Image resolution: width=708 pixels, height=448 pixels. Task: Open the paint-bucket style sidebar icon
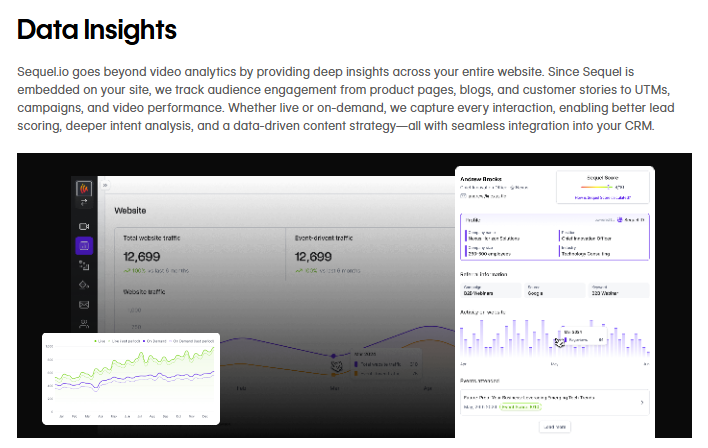click(x=84, y=285)
